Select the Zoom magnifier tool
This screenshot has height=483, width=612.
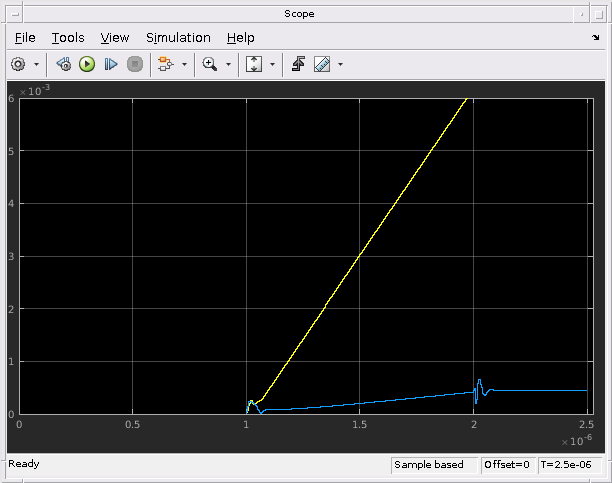[x=210, y=64]
